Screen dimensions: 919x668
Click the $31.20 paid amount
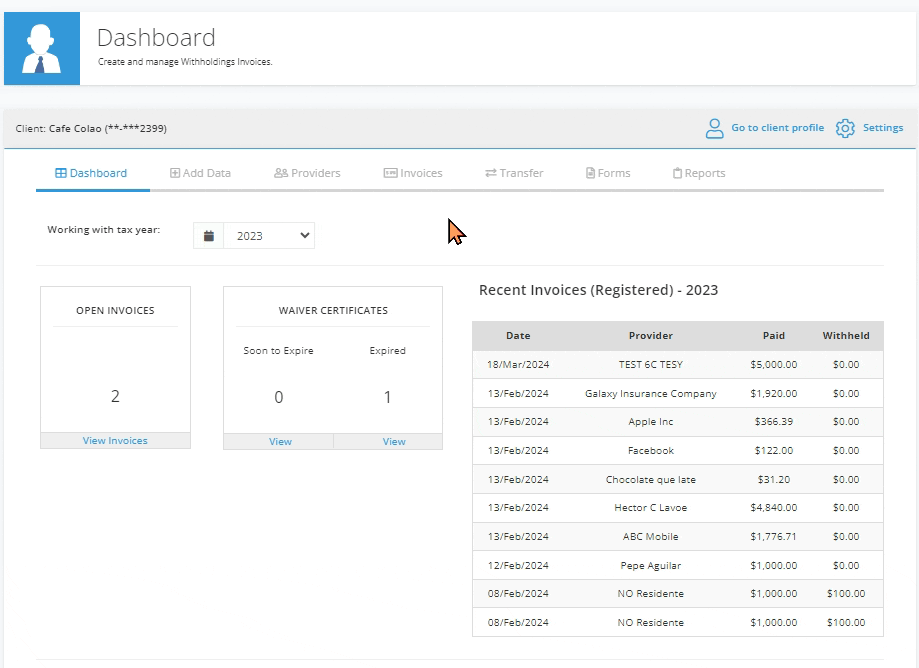pos(774,479)
